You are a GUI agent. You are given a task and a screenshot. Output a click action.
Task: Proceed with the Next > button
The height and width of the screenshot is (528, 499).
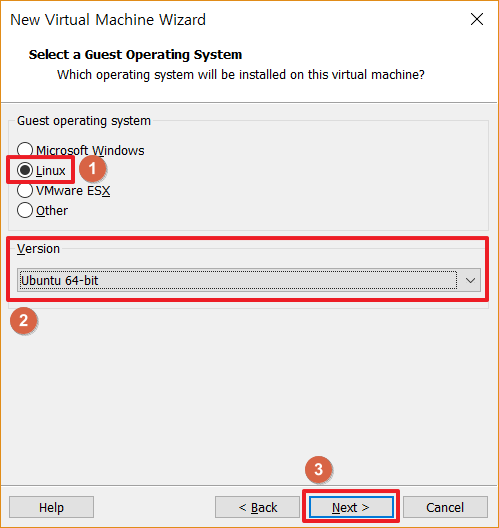click(351, 507)
